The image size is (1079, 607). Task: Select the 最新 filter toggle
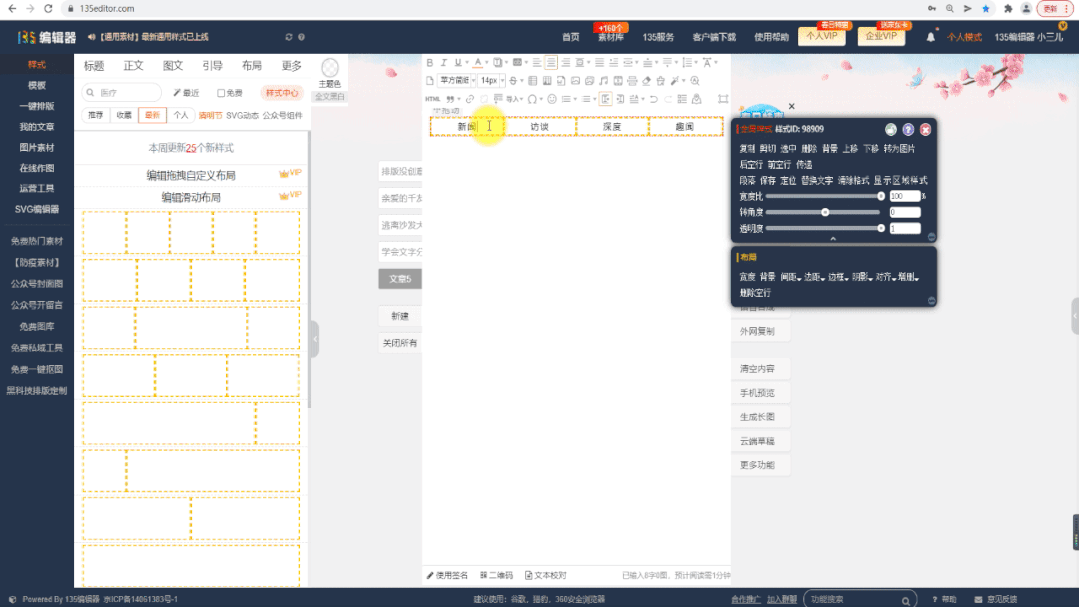[x=152, y=115]
